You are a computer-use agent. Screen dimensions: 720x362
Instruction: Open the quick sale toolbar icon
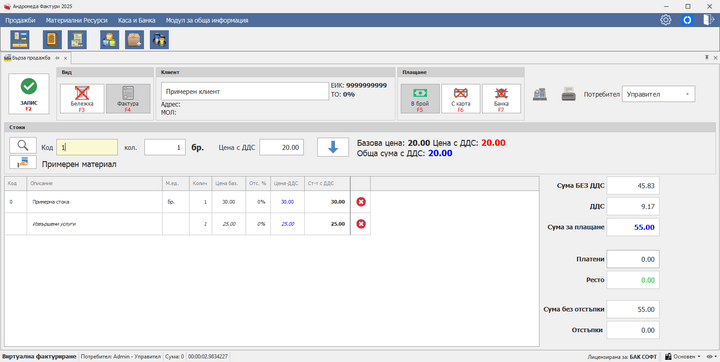[20, 40]
